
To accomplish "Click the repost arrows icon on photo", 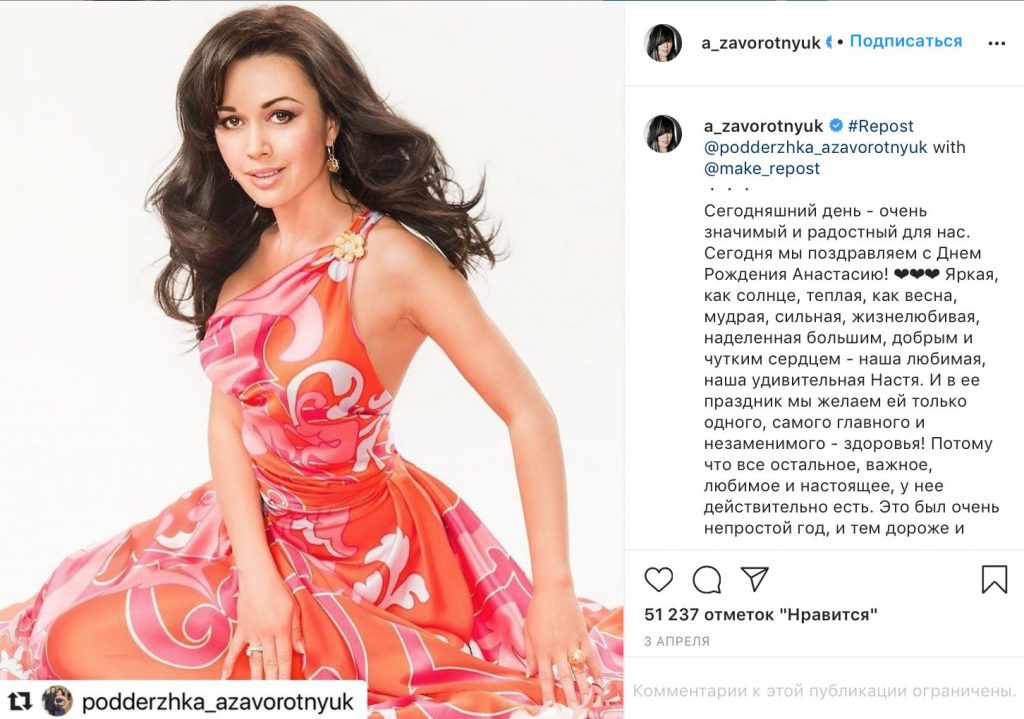I will [20, 701].
